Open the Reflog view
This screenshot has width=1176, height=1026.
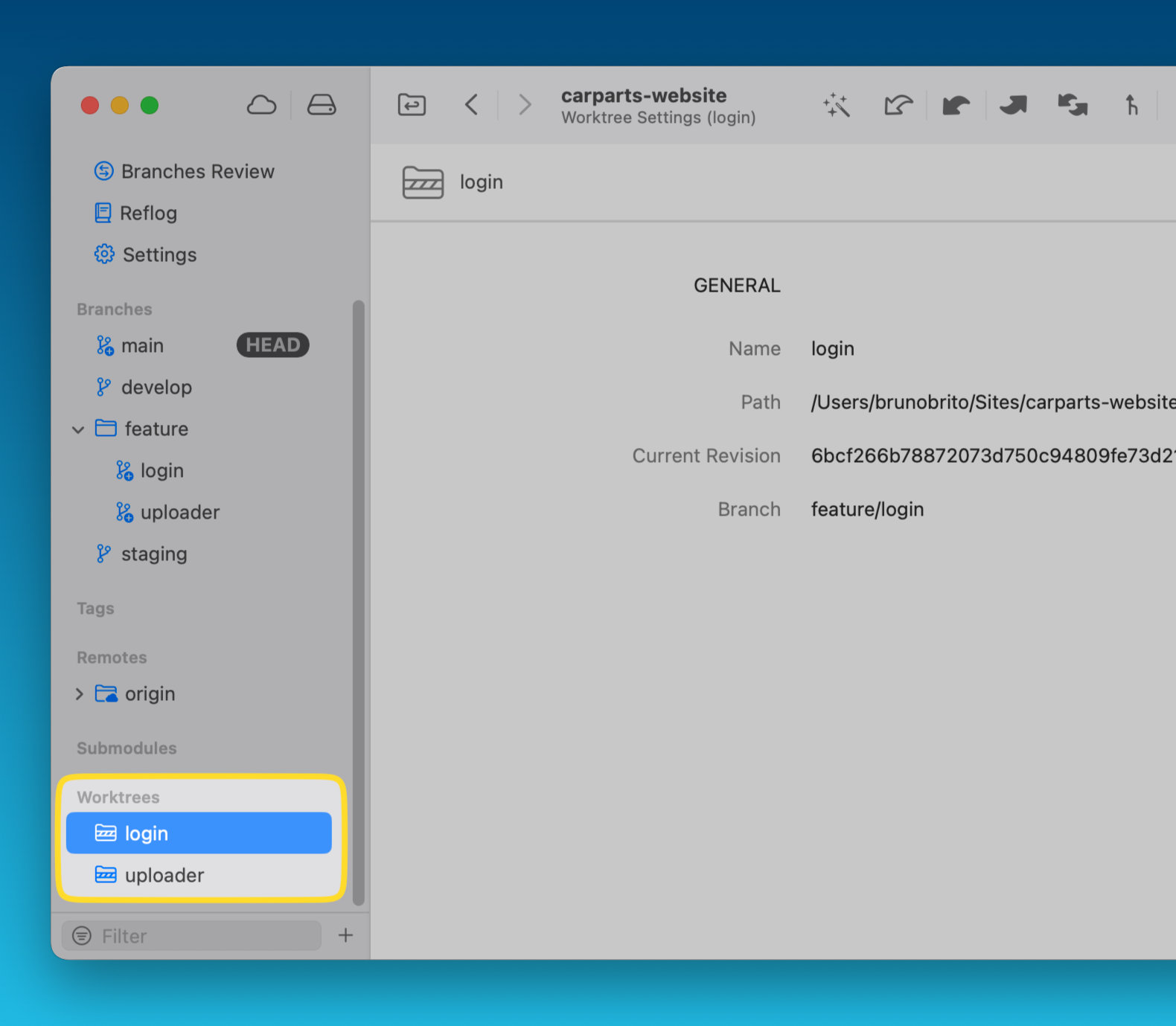[x=148, y=214]
